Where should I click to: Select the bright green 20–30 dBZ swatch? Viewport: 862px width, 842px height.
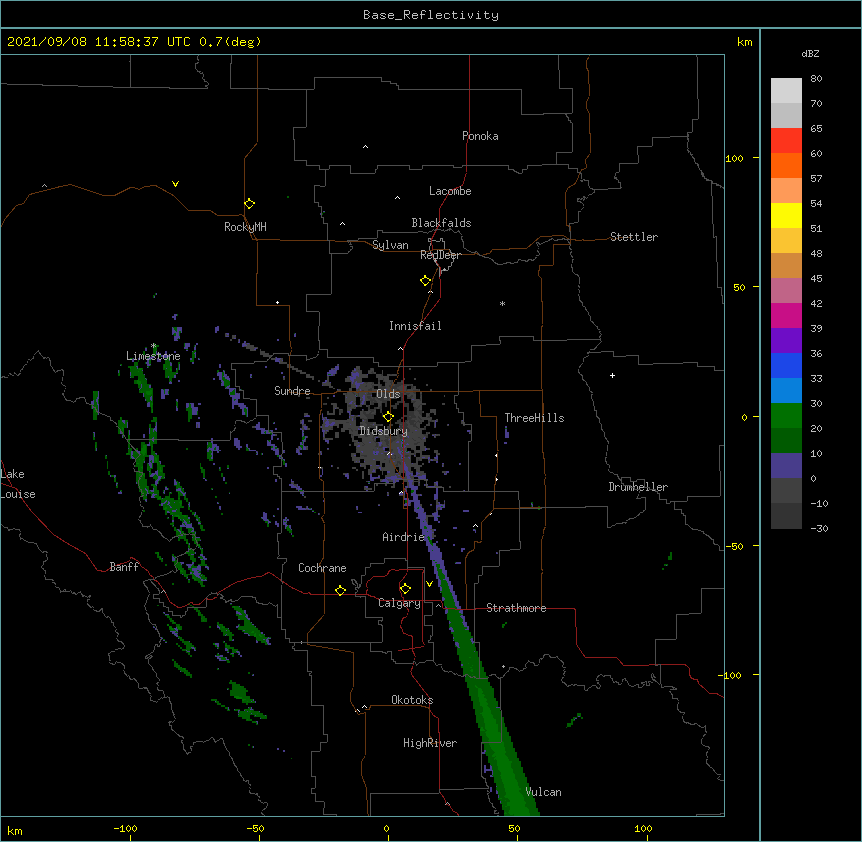coord(786,416)
